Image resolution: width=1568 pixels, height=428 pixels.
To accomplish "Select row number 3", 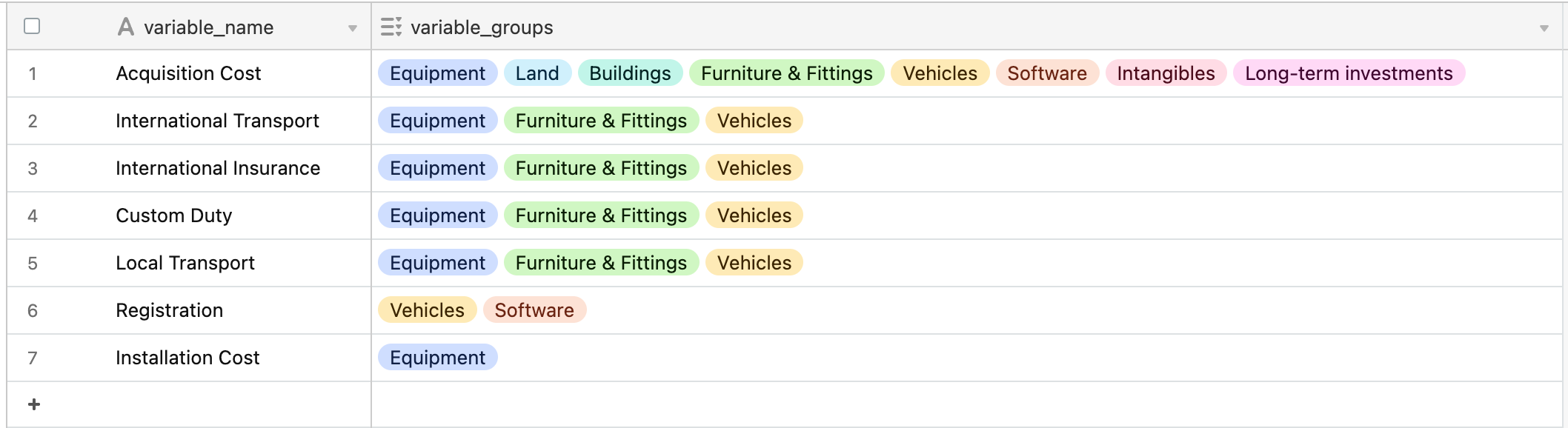I will pyautogui.click(x=33, y=169).
